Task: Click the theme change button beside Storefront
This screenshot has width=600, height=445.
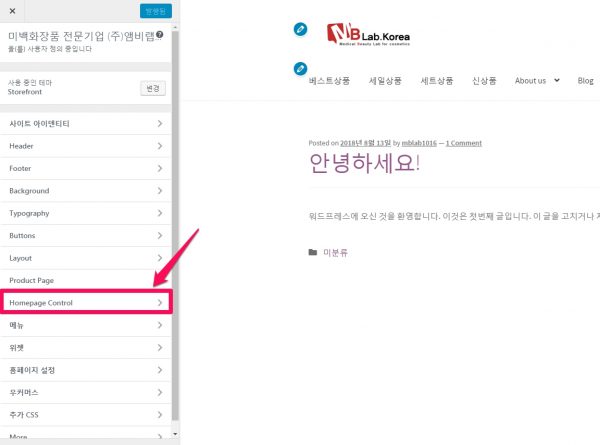Action: pyautogui.click(x=153, y=88)
